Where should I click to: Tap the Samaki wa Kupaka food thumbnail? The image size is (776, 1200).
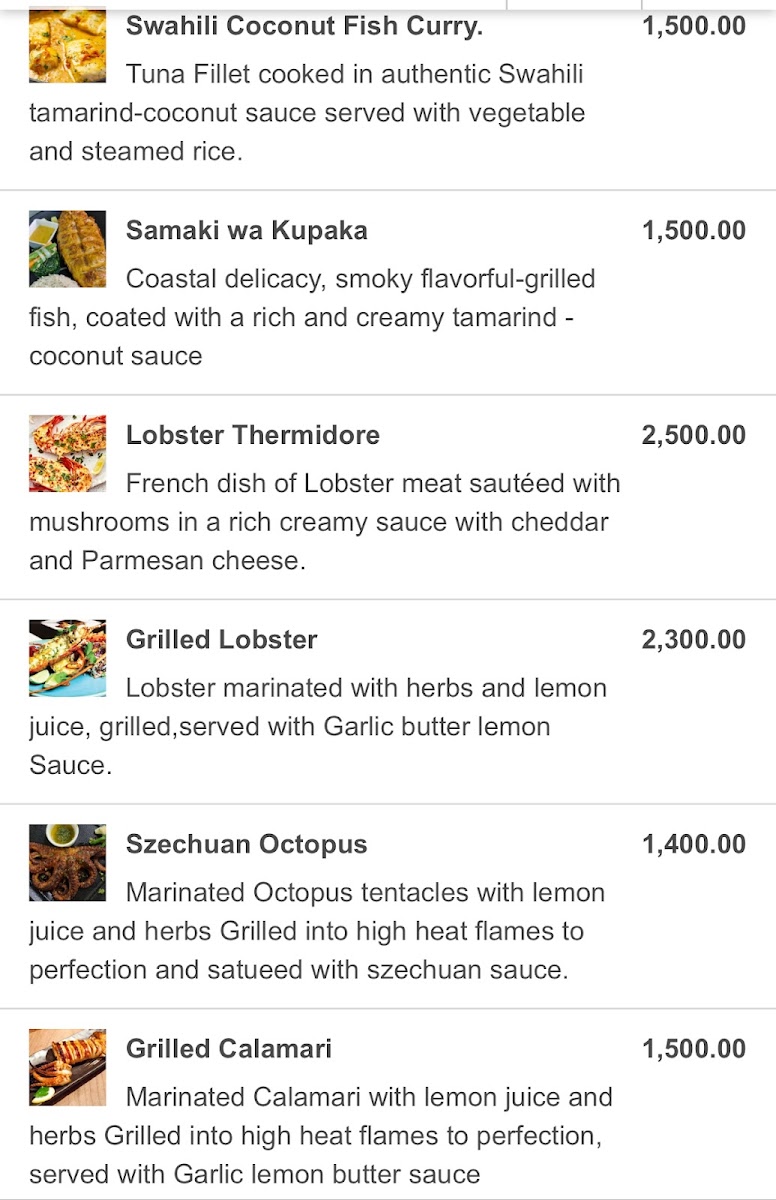tap(67, 249)
